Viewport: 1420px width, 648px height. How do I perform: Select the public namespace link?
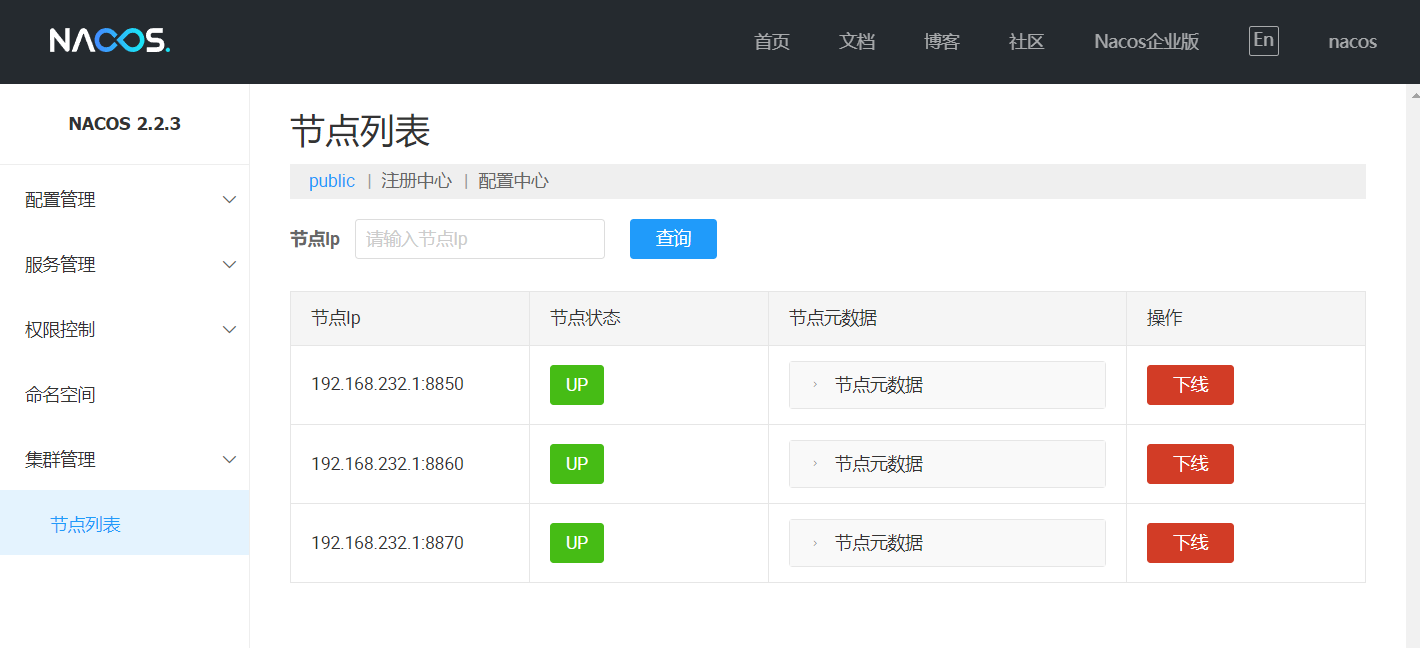[x=332, y=181]
